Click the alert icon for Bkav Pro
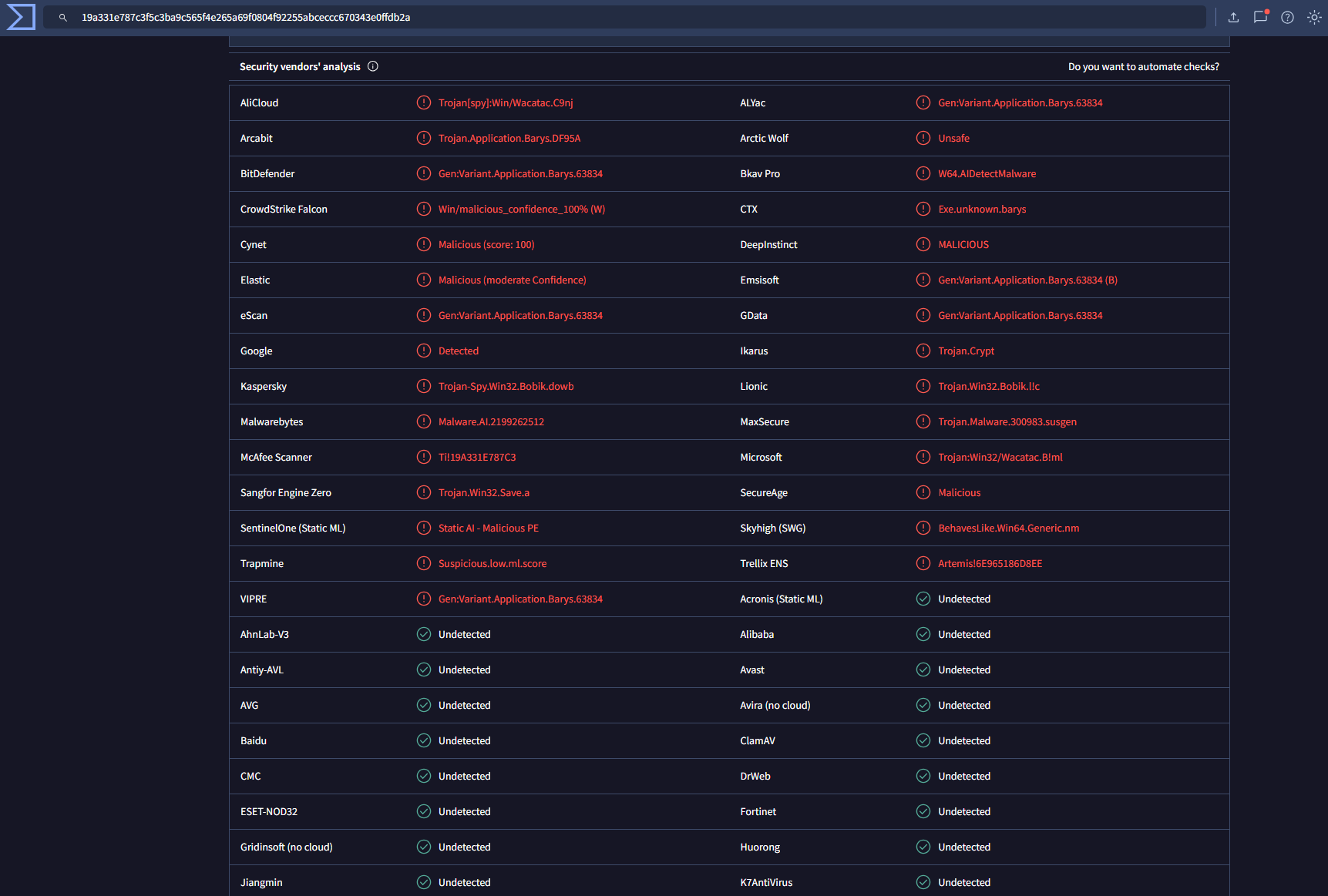The image size is (1328, 896). tap(923, 173)
